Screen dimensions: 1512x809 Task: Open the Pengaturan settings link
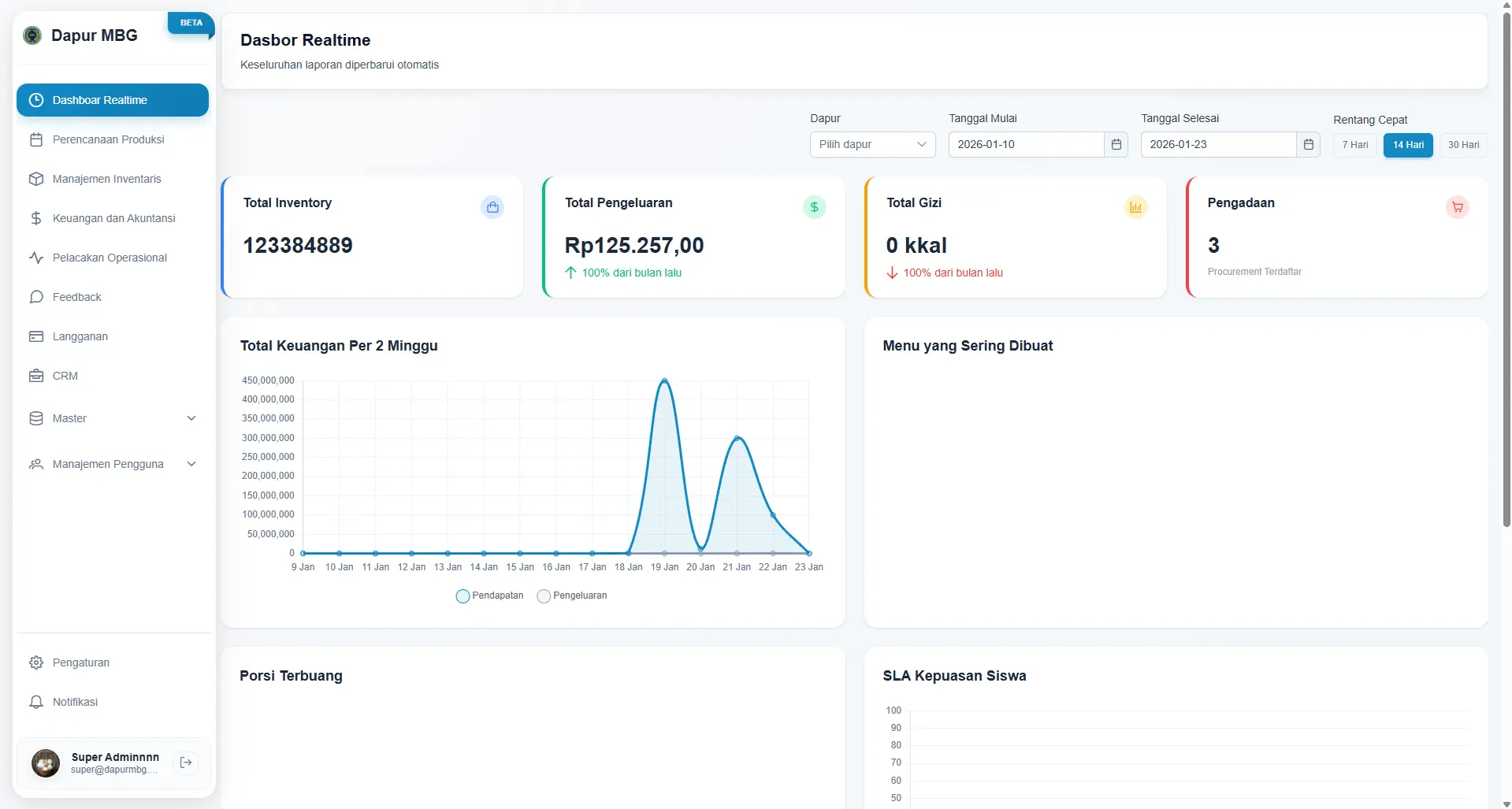[x=80, y=662]
